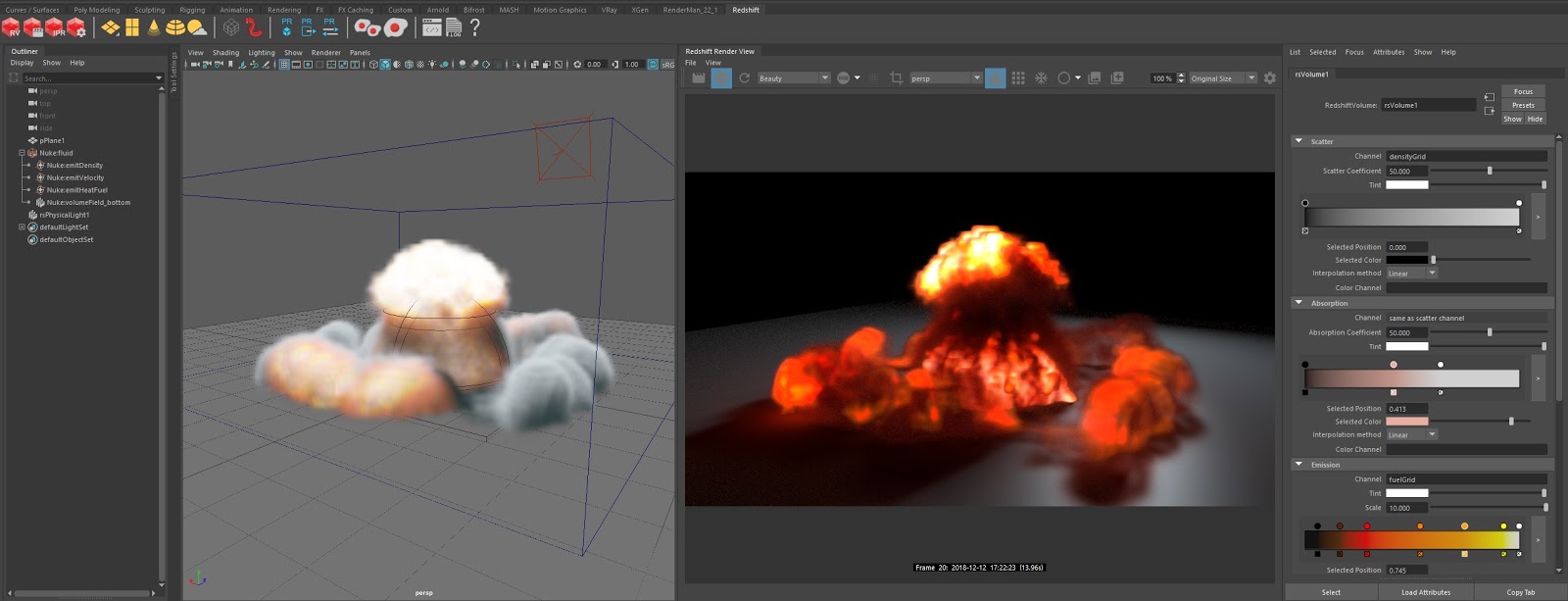Collapse the Absorption section
This screenshot has width=1568, height=601.
click(1298, 303)
